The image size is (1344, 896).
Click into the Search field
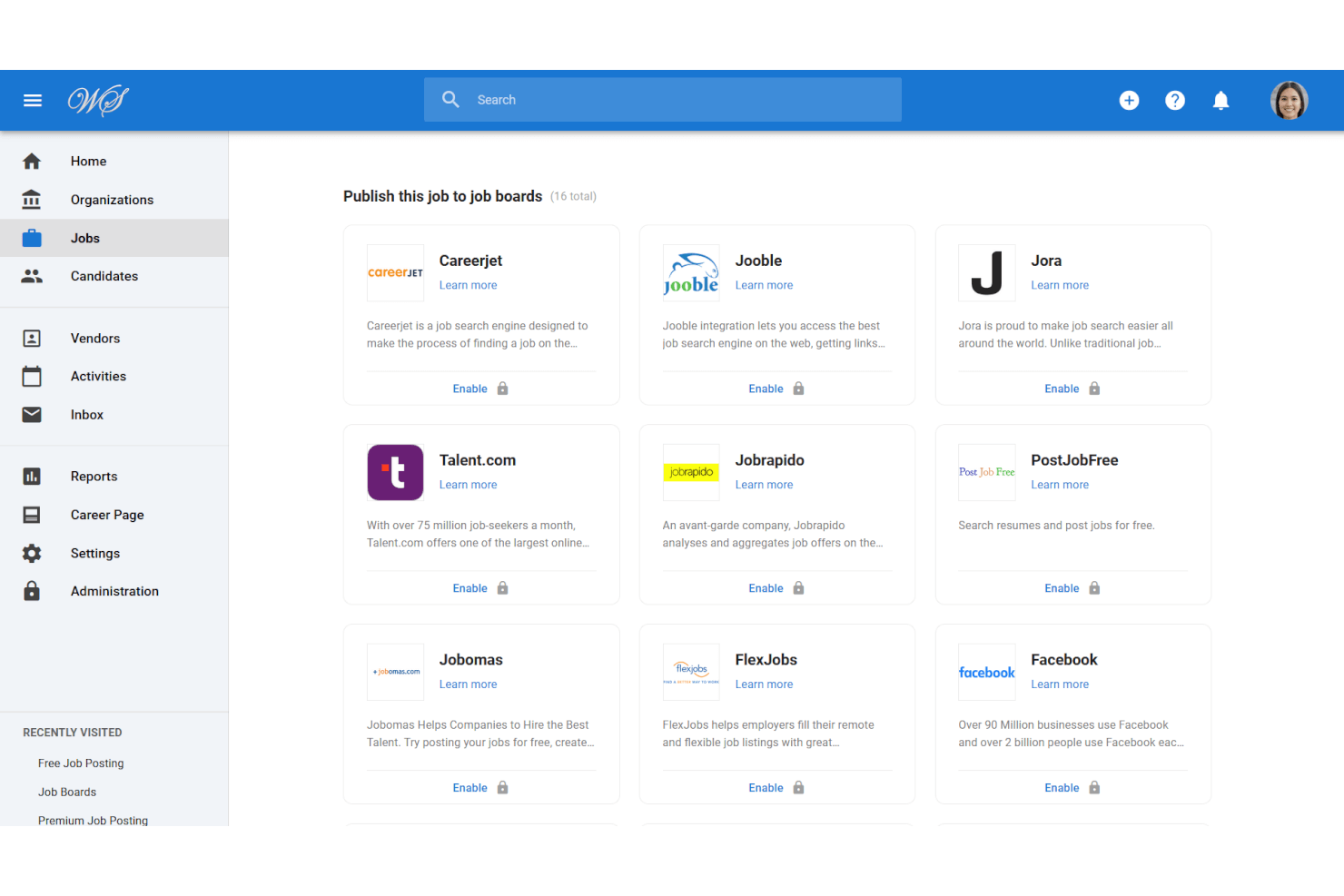pos(663,100)
